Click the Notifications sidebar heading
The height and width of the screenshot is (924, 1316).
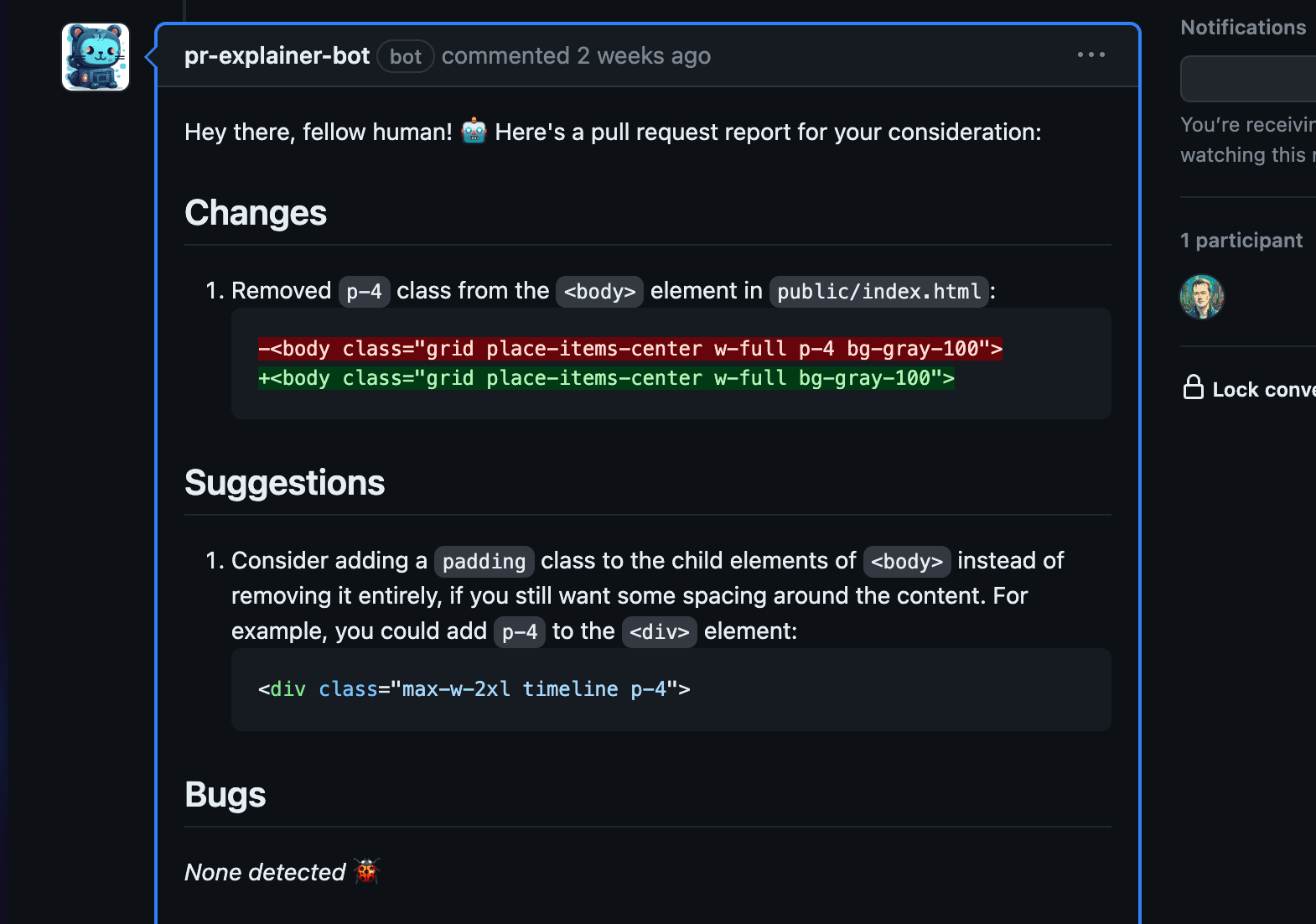pos(1243,27)
